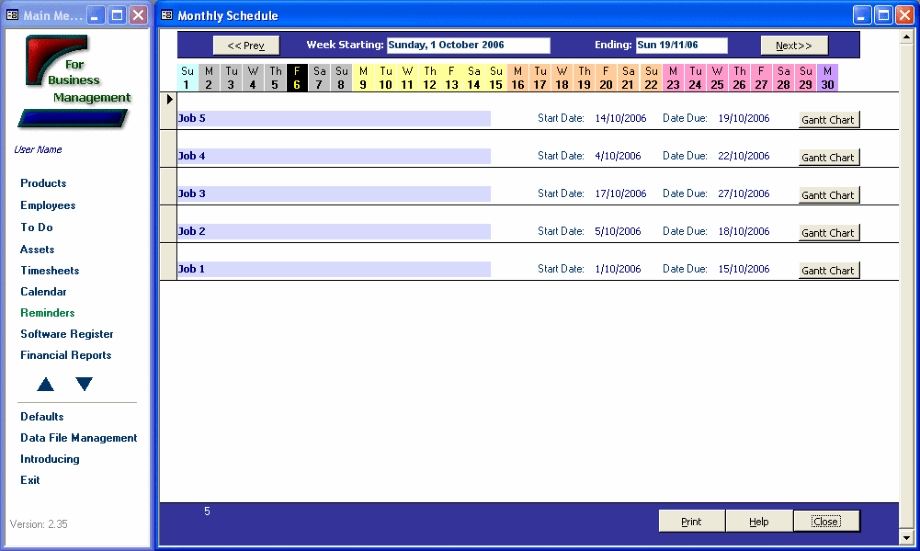Open Financial Reports section
Viewport: 920px width, 551px height.
(x=66, y=355)
